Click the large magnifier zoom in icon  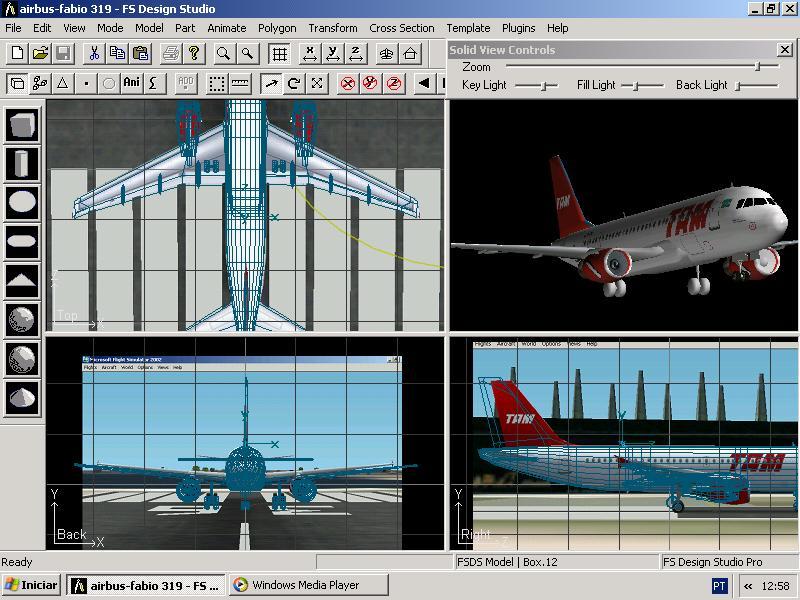point(223,53)
